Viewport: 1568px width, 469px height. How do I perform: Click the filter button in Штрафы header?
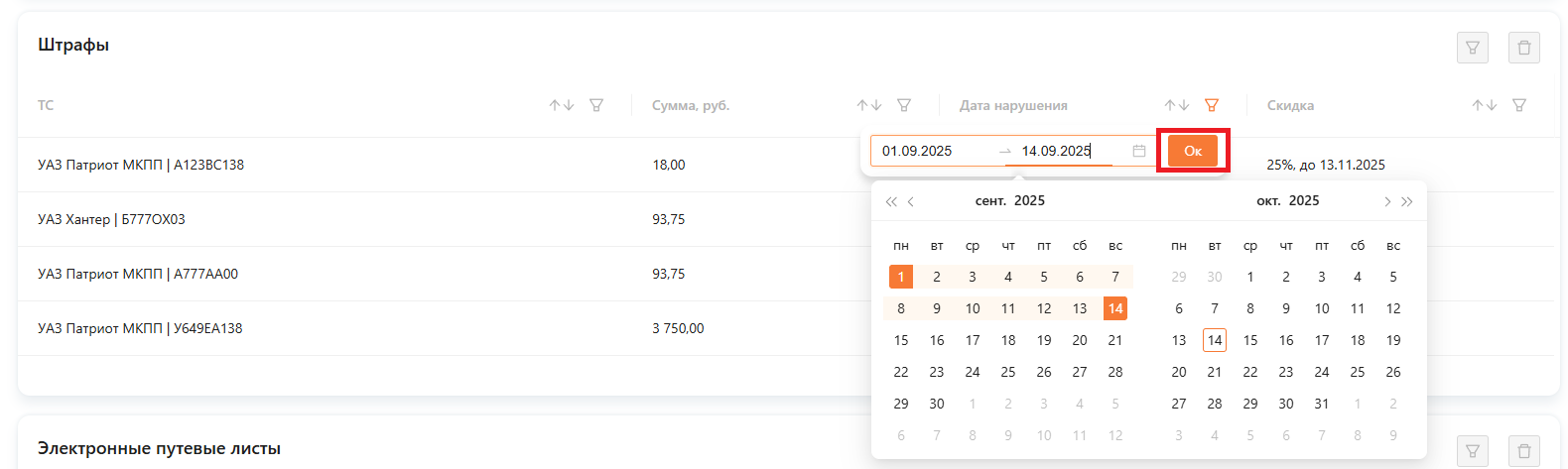pyautogui.click(x=1472, y=48)
